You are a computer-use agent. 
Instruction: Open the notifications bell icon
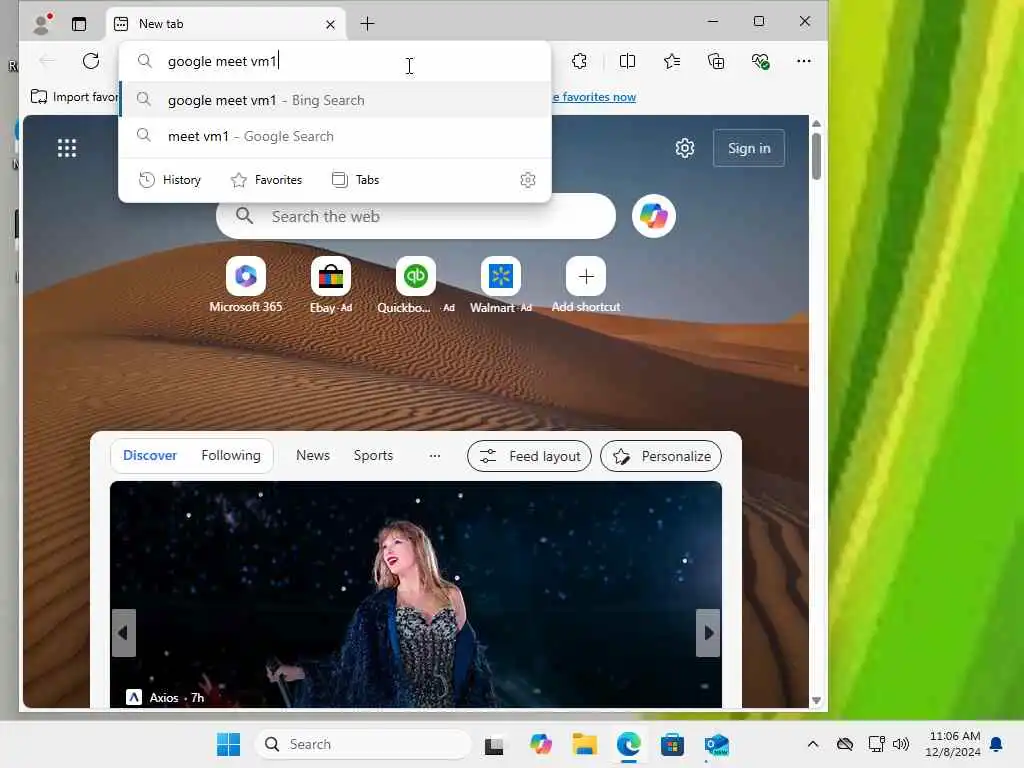click(x=997, y=744)
